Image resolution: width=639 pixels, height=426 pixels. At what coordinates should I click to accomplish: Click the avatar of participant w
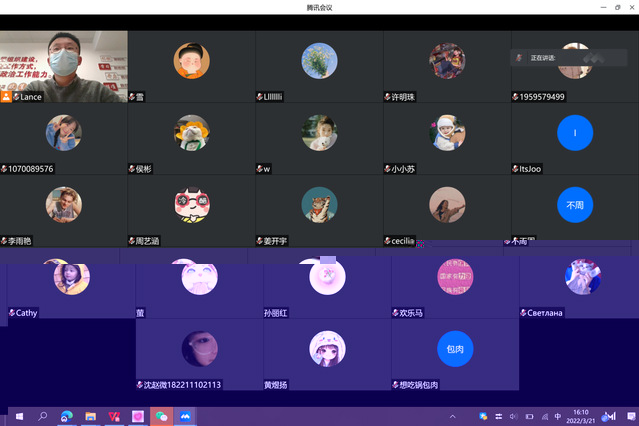click(x=319, y=133)
